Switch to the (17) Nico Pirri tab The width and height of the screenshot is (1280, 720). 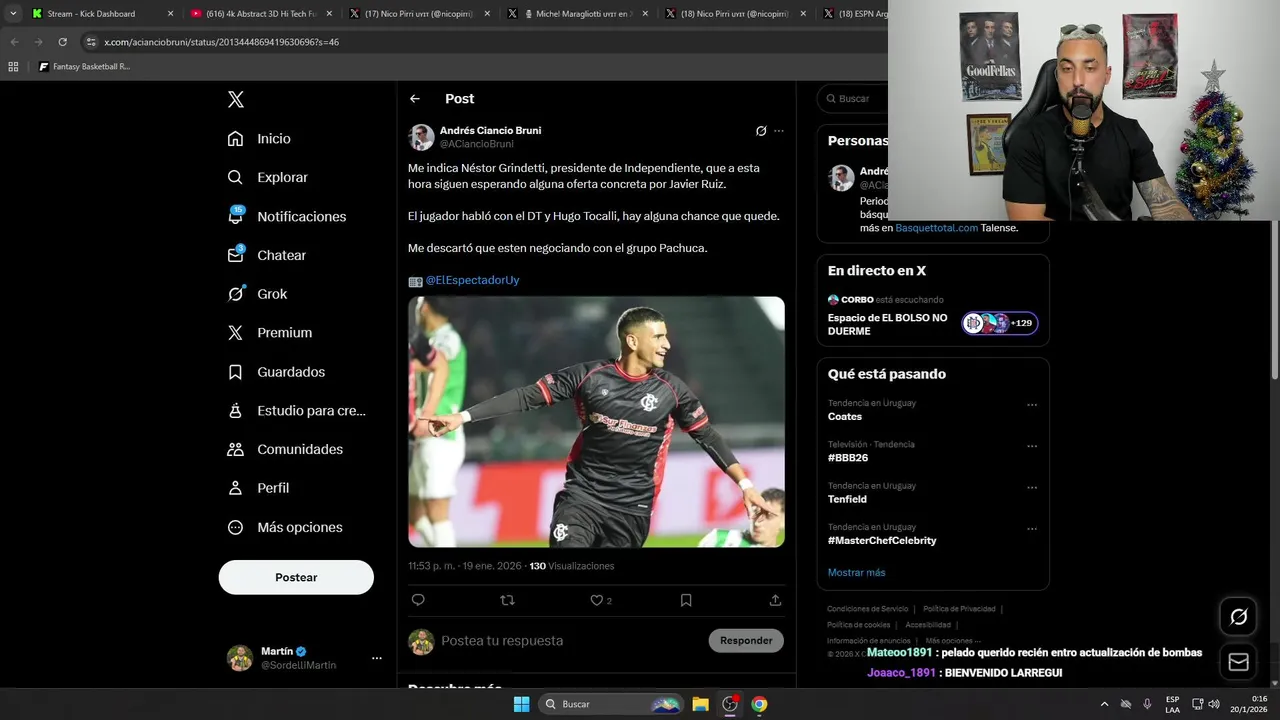tap(420, 14)
